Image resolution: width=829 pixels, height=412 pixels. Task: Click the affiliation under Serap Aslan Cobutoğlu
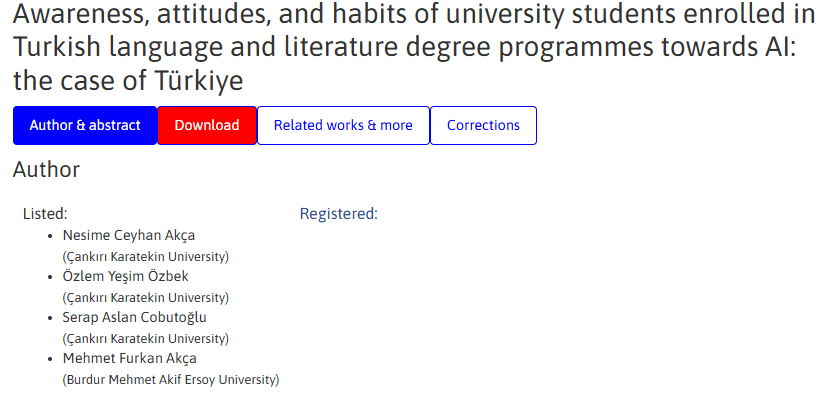coord(145,338)
